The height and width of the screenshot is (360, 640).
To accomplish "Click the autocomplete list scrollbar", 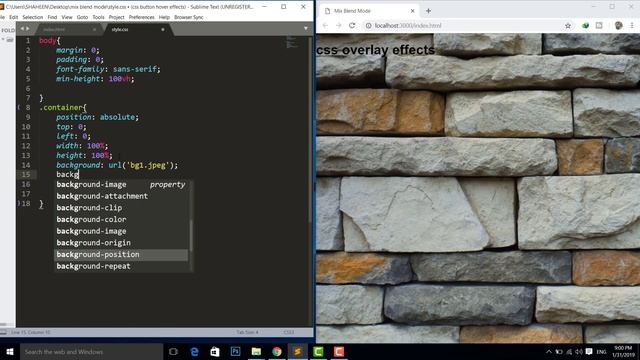I will tap(191, 236).
